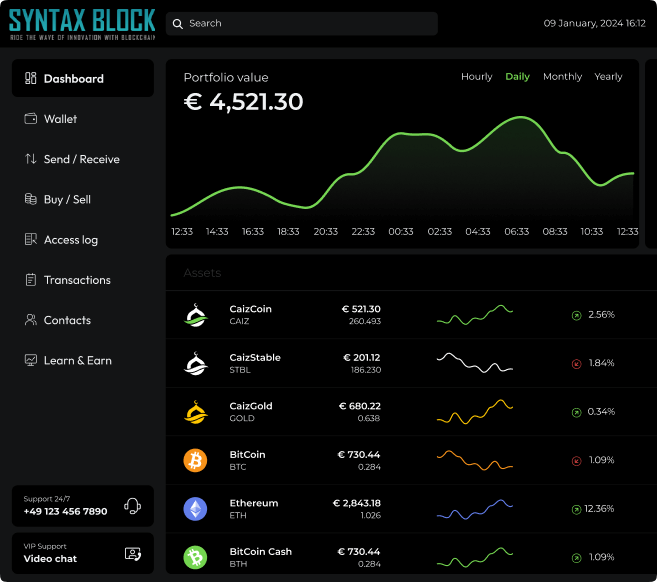Click the headset support icon
Viewport: 657px width, 582px height.
click(132, 506)
